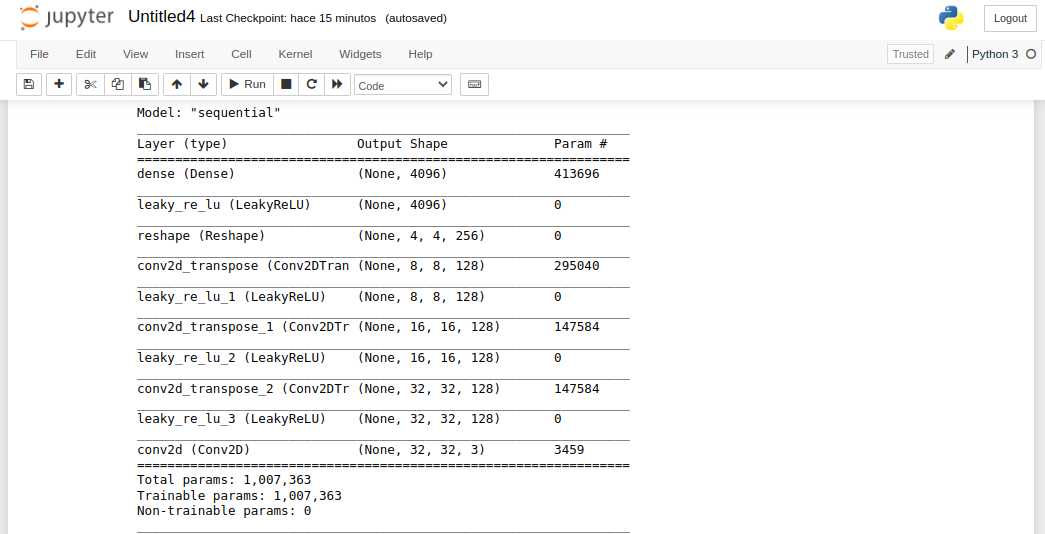Open the Kernel menu

pyautogui.click(x=295, y=54)
